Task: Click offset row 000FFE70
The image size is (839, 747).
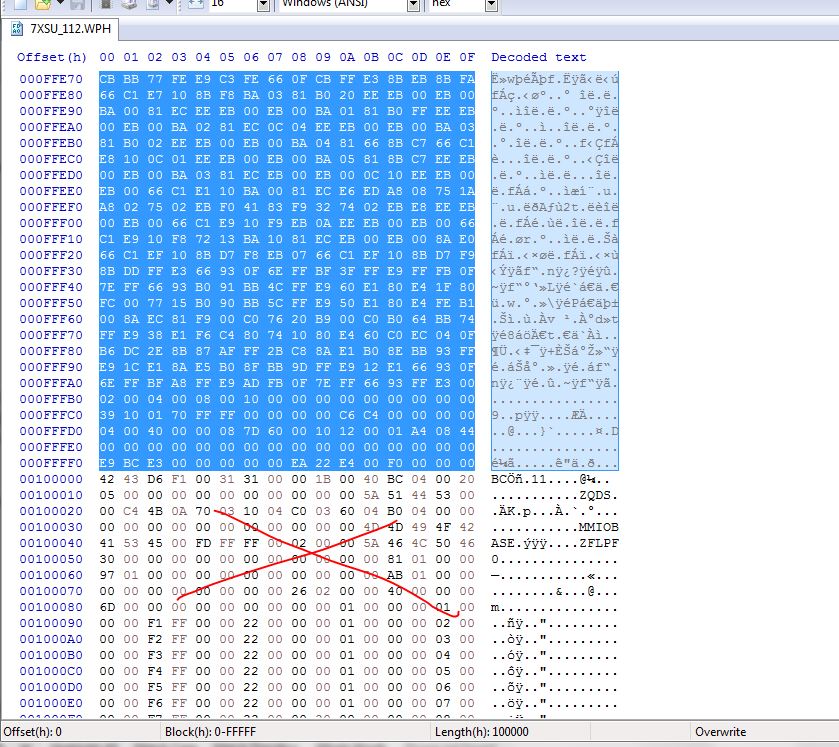Action: click(51, 79)
